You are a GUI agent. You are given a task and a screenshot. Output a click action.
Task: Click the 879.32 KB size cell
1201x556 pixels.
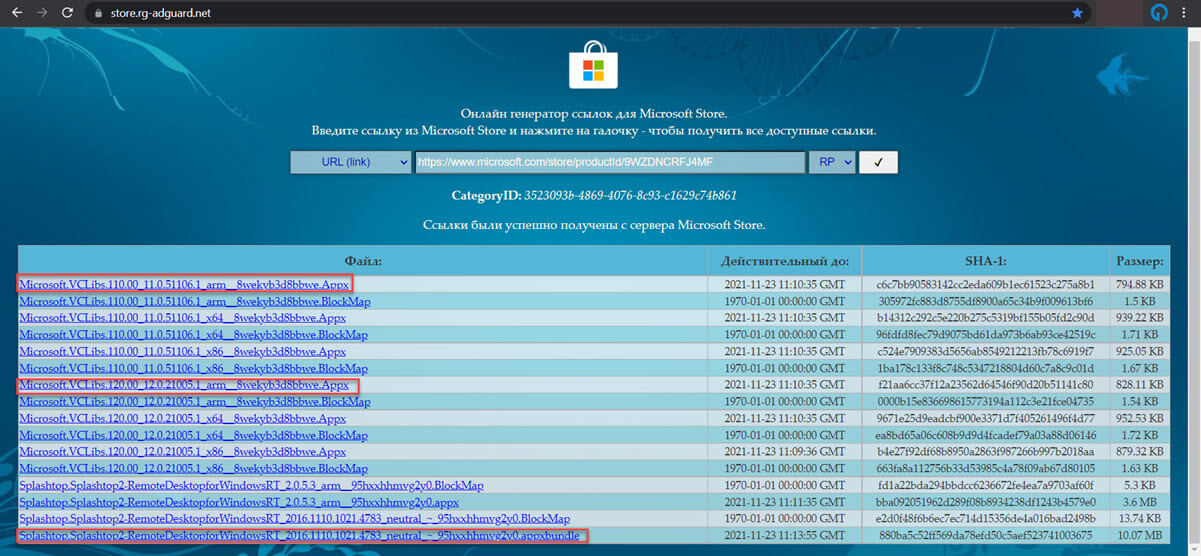(x=1141, y=453)
